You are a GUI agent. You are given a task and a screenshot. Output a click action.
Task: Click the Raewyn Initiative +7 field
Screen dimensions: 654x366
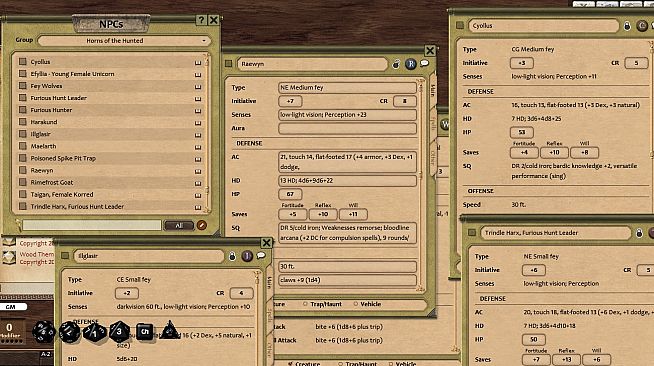click(290, 101)
